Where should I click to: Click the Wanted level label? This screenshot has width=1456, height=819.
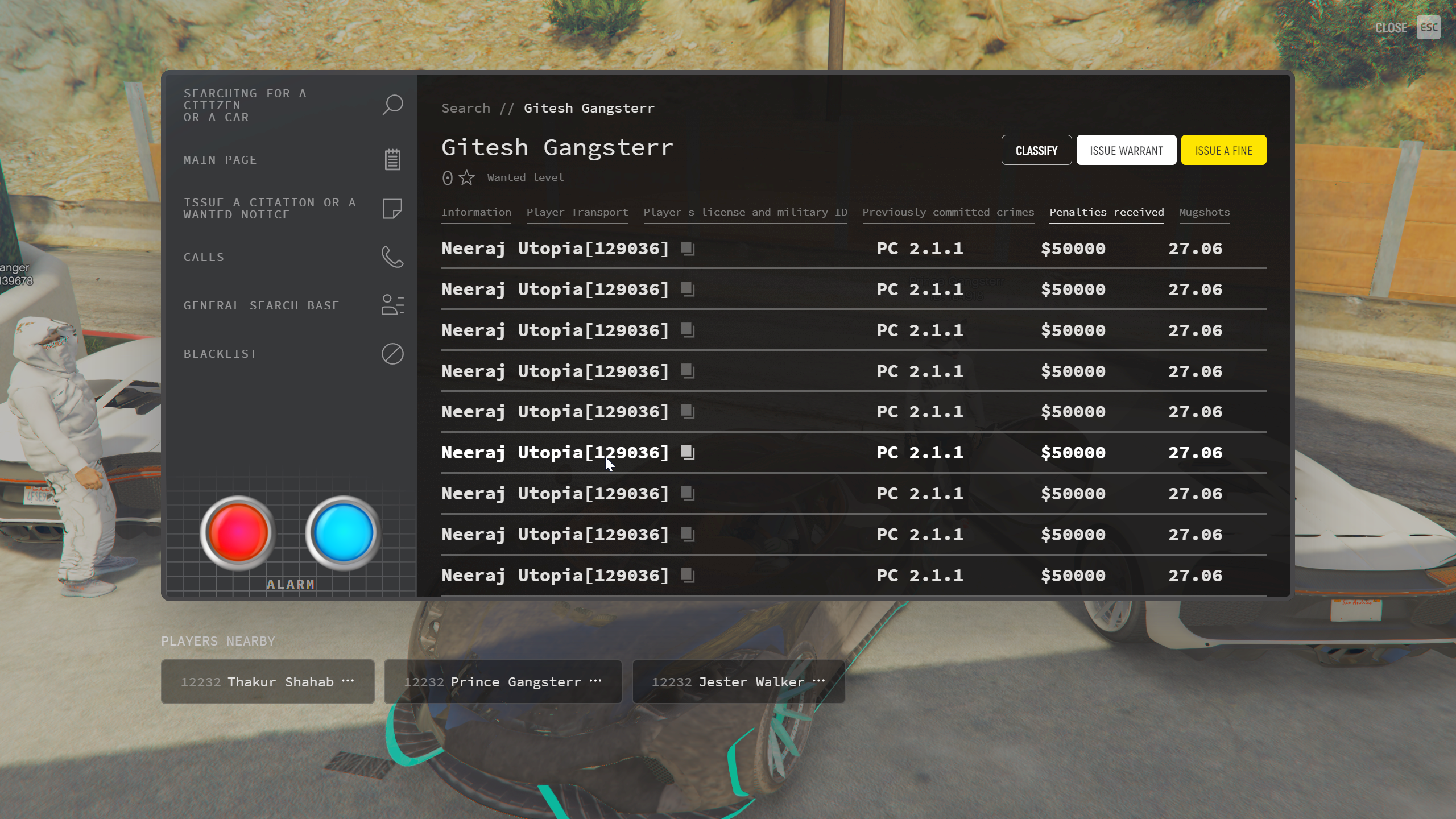[x=525, y=177]
